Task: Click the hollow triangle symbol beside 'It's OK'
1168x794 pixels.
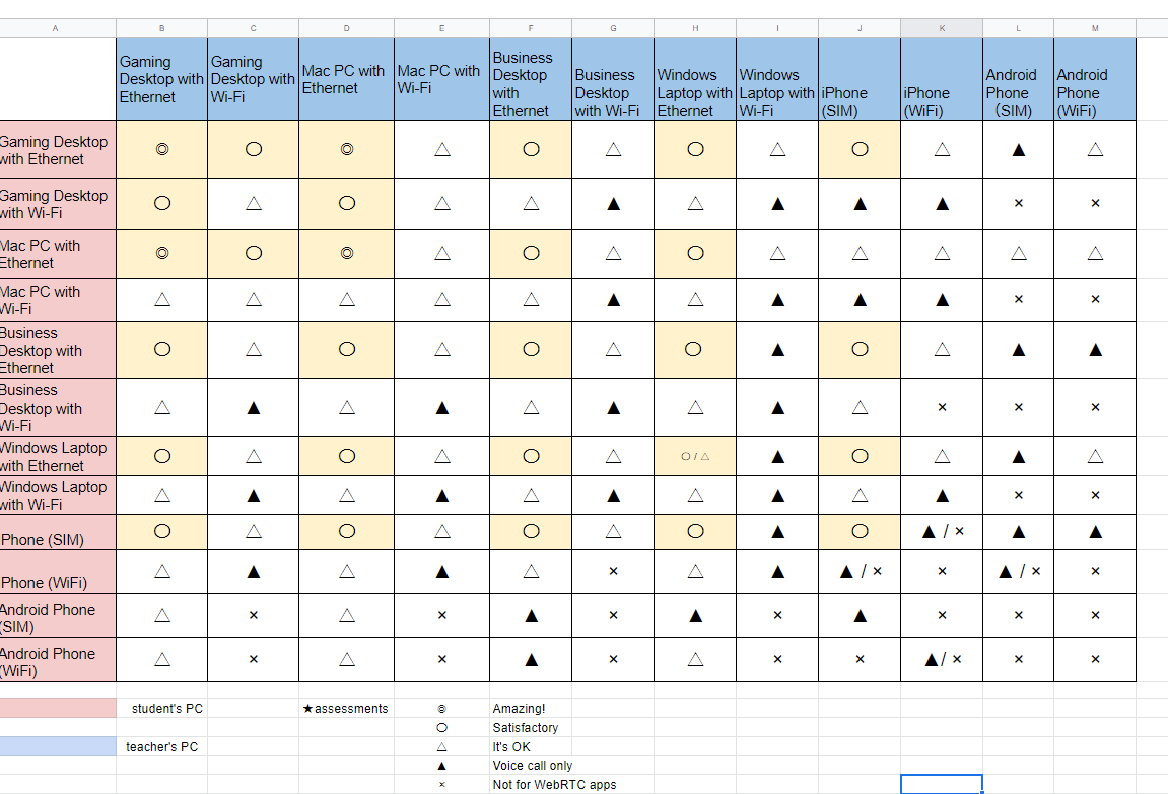Action: click(442, 746)
